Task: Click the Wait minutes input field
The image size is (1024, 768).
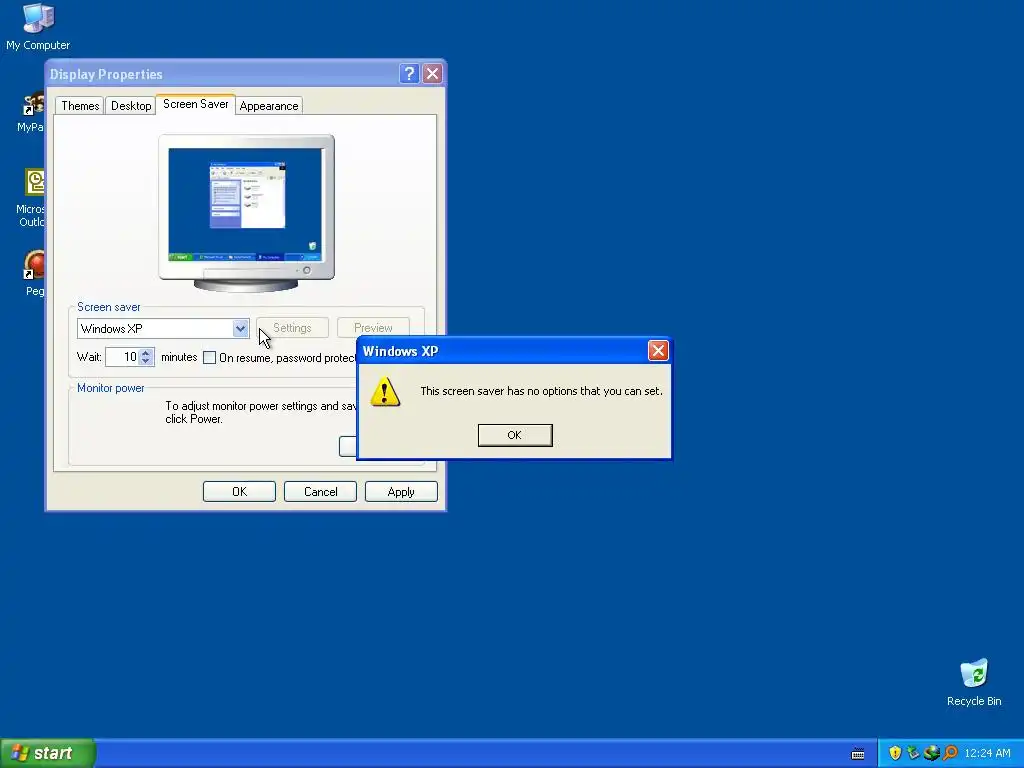Action: tap(122, 357)
